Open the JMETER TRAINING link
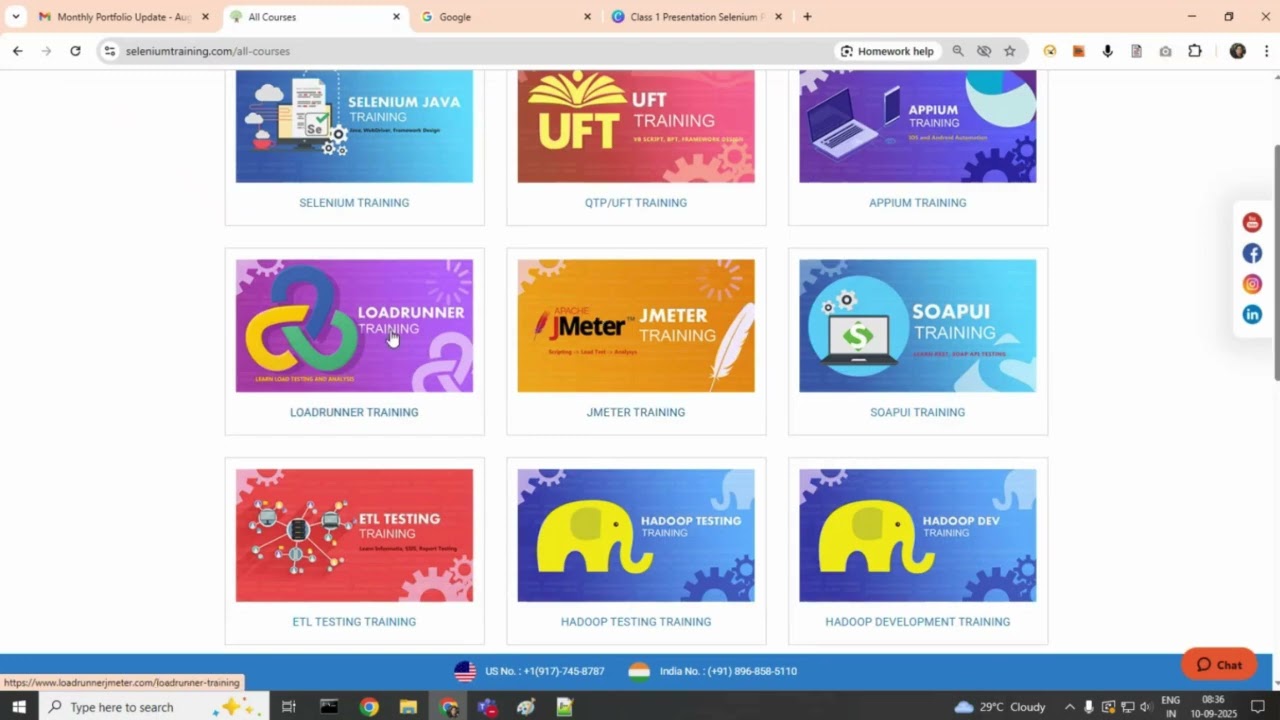 point(636,412)
